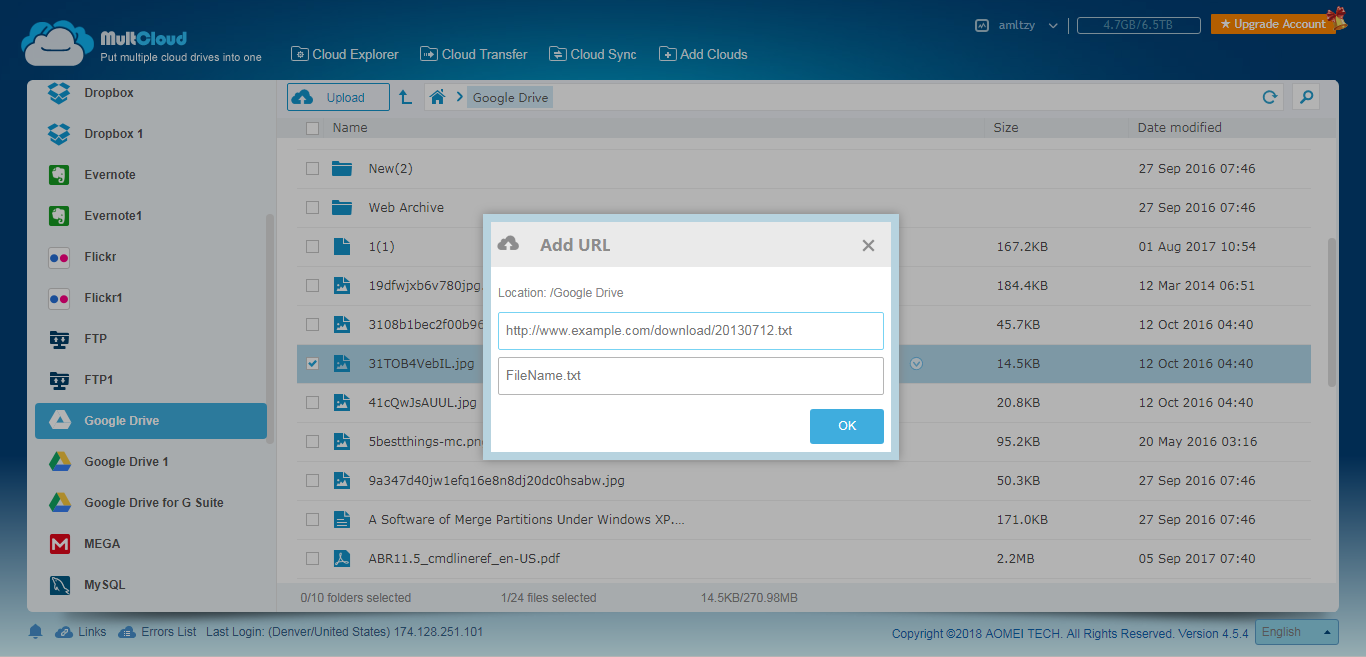Click the Add URL cloud icon
This screenshot has width=1366, height=657.
[x=508, y=244]
